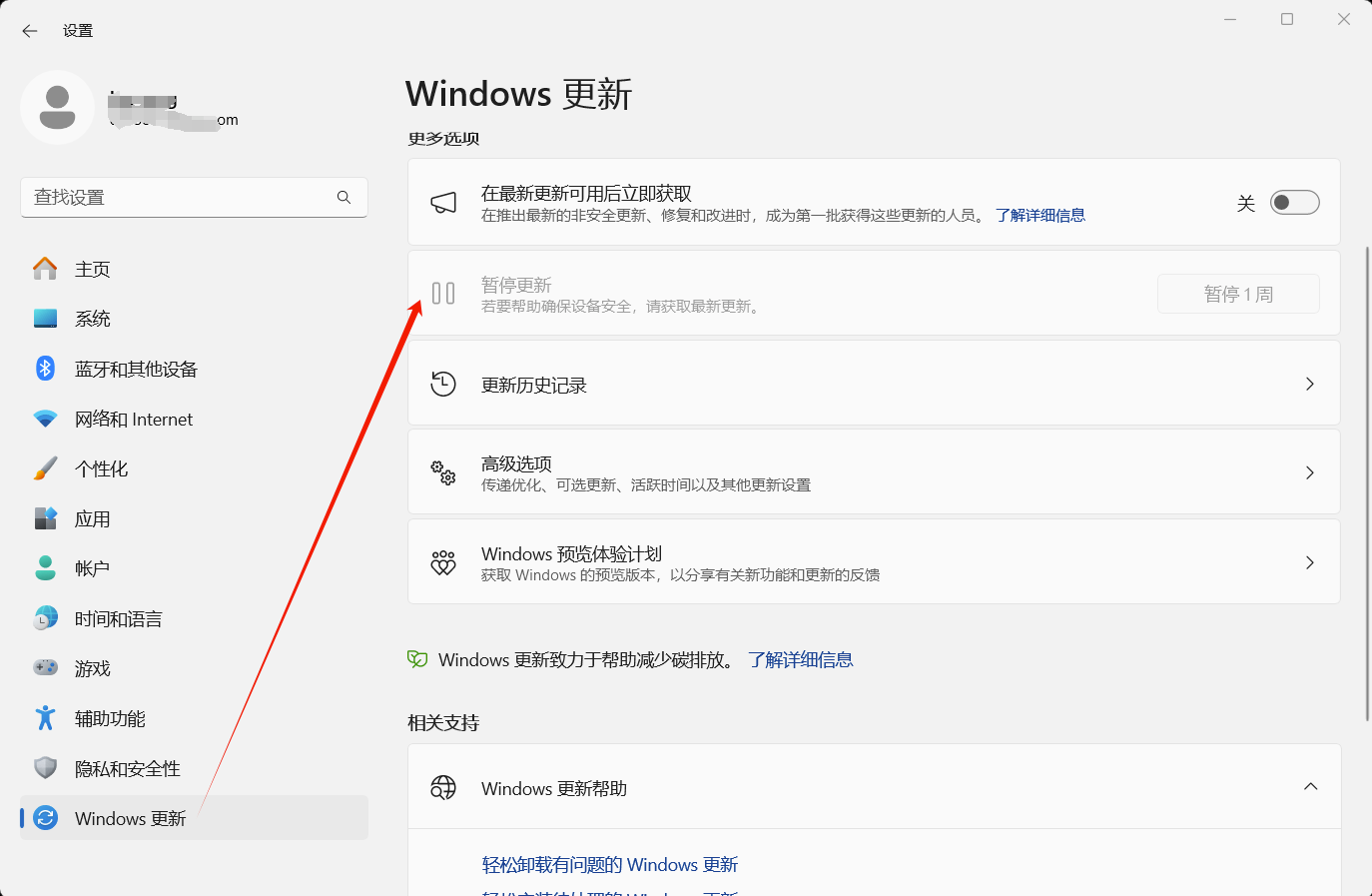Screen dimensions: 1372x896
Task: Click the user avatar picture
Action: 57,107
